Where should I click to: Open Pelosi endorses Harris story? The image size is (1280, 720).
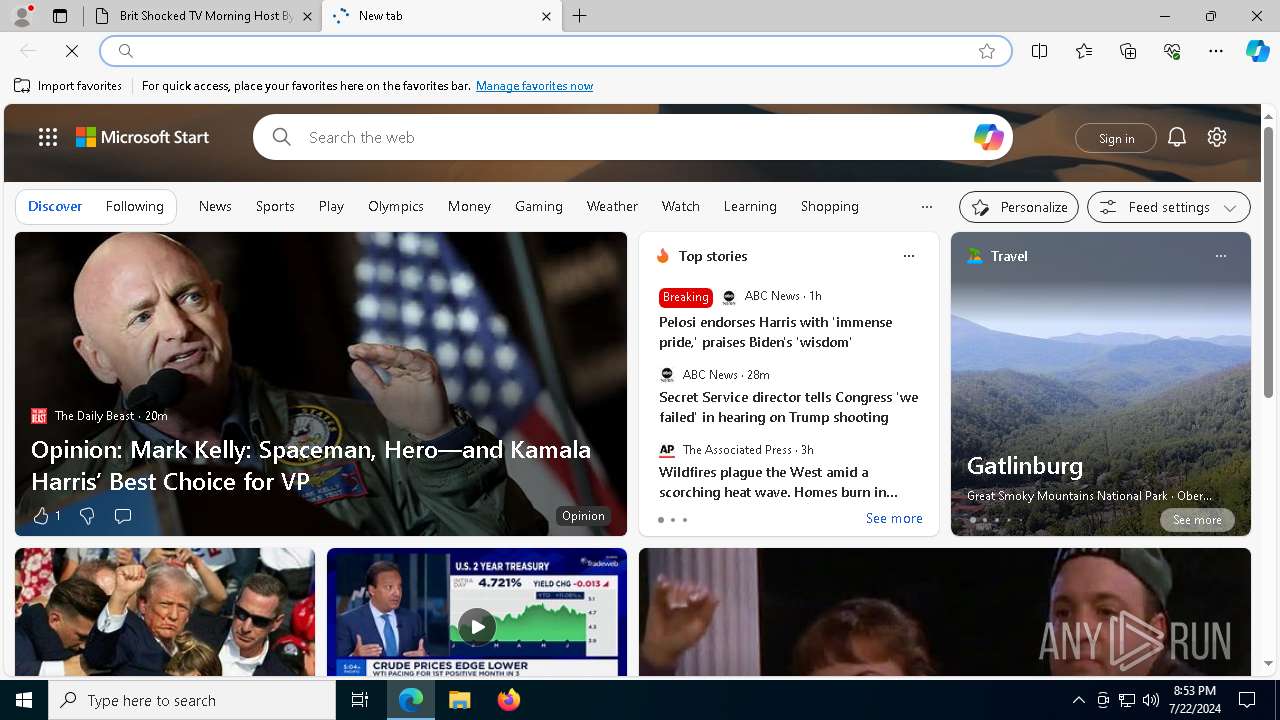[775, 332]
